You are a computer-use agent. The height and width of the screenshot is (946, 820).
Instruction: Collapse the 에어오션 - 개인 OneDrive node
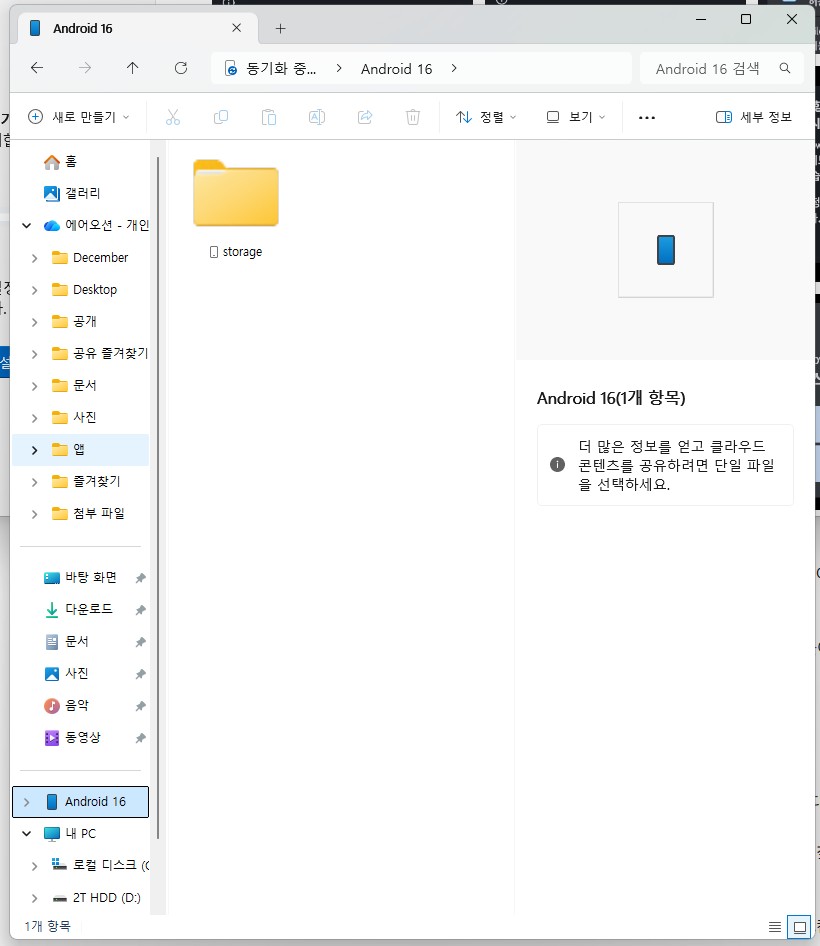coord(27,226)
